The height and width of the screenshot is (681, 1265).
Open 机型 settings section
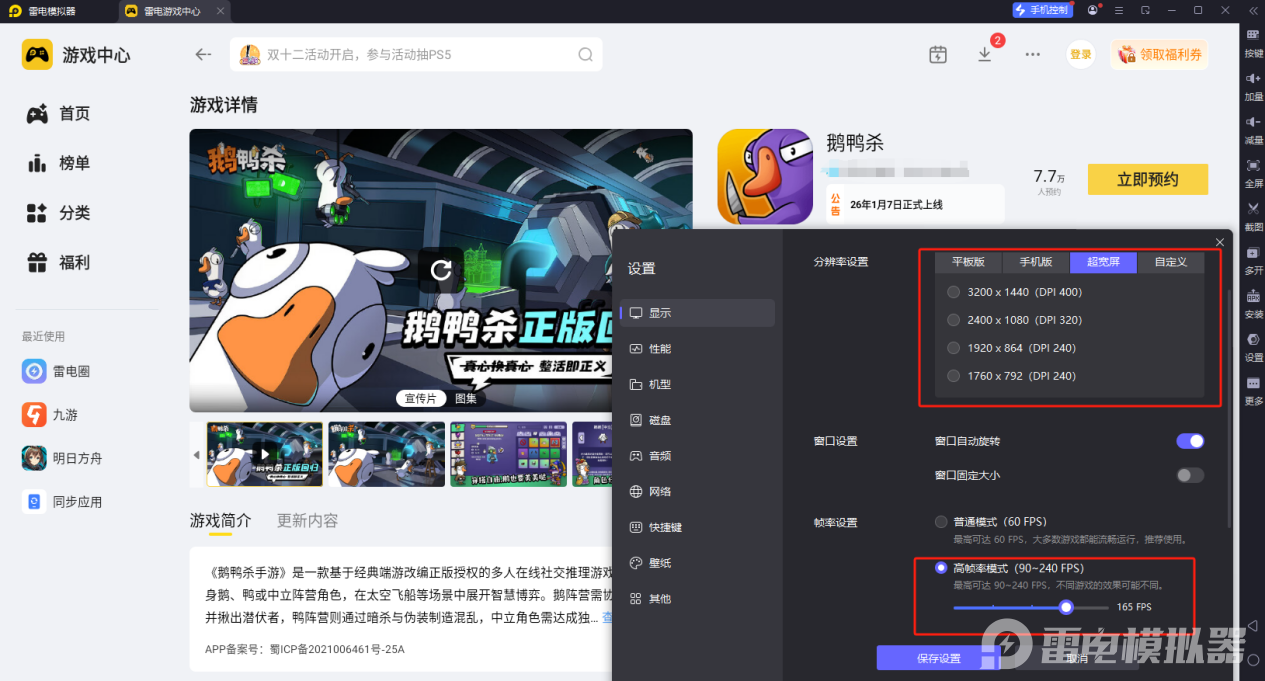[697, 384]
